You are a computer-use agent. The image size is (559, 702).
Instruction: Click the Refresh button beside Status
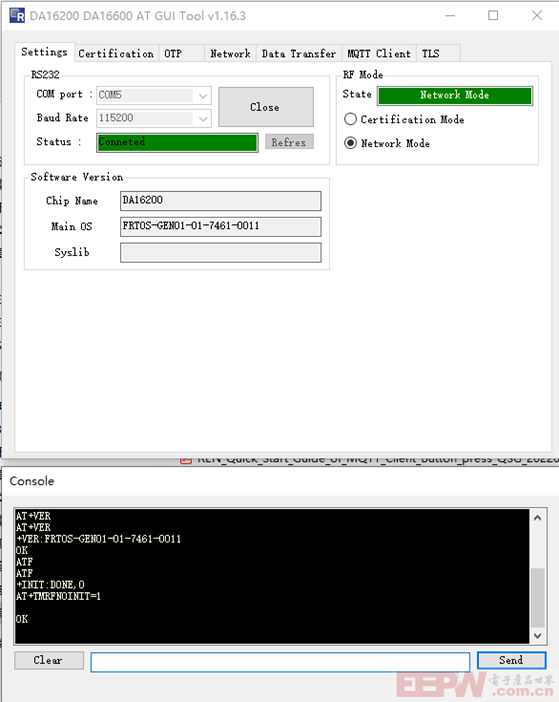point(289,142)
